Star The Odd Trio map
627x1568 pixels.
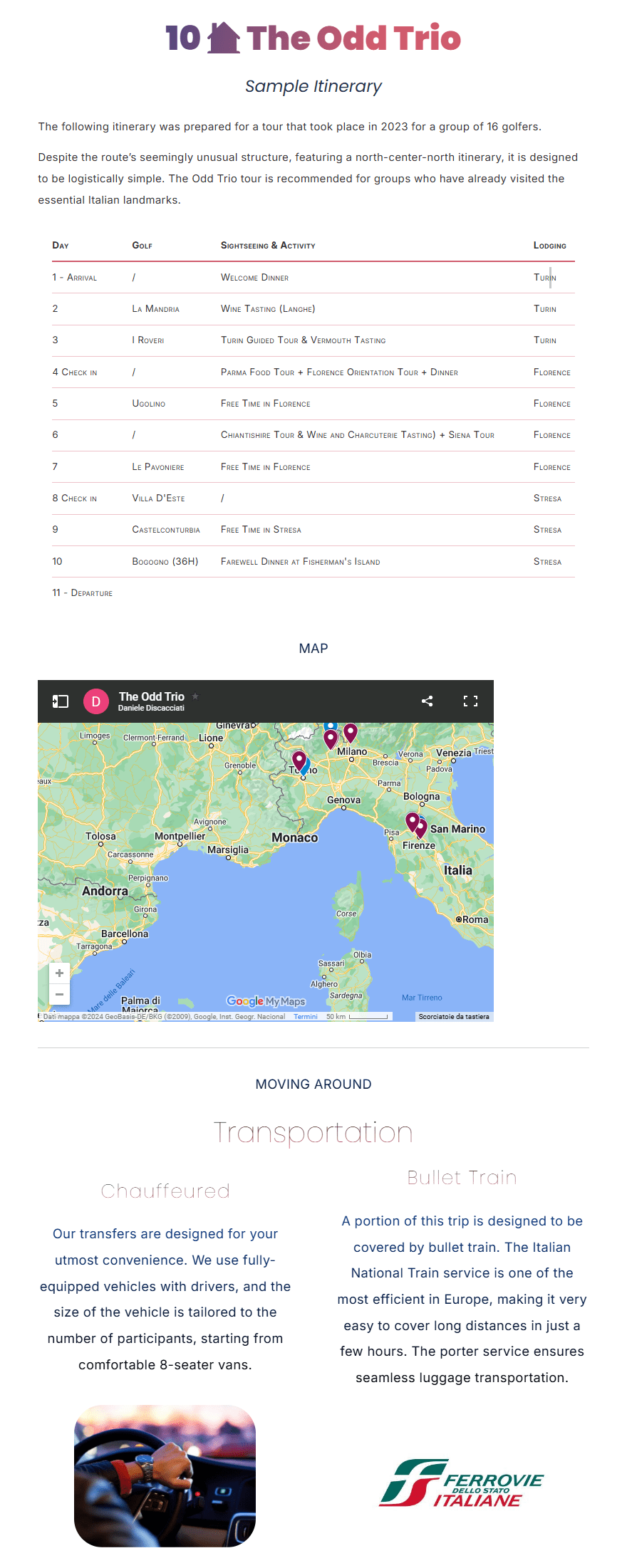coord(196,696)
